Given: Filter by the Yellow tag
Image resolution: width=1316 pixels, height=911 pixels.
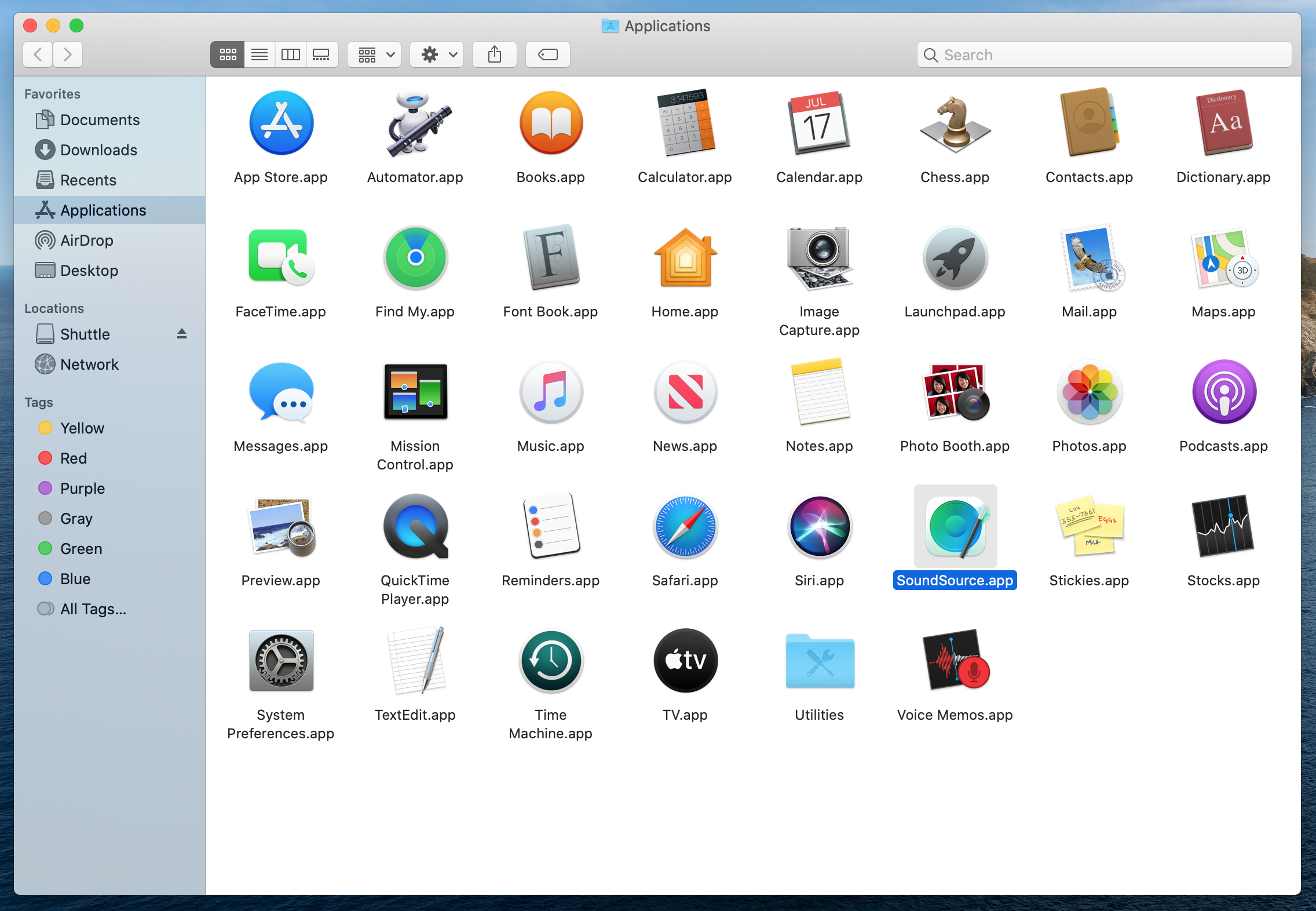Looking at the screenshot, I should tap(109, 428).
